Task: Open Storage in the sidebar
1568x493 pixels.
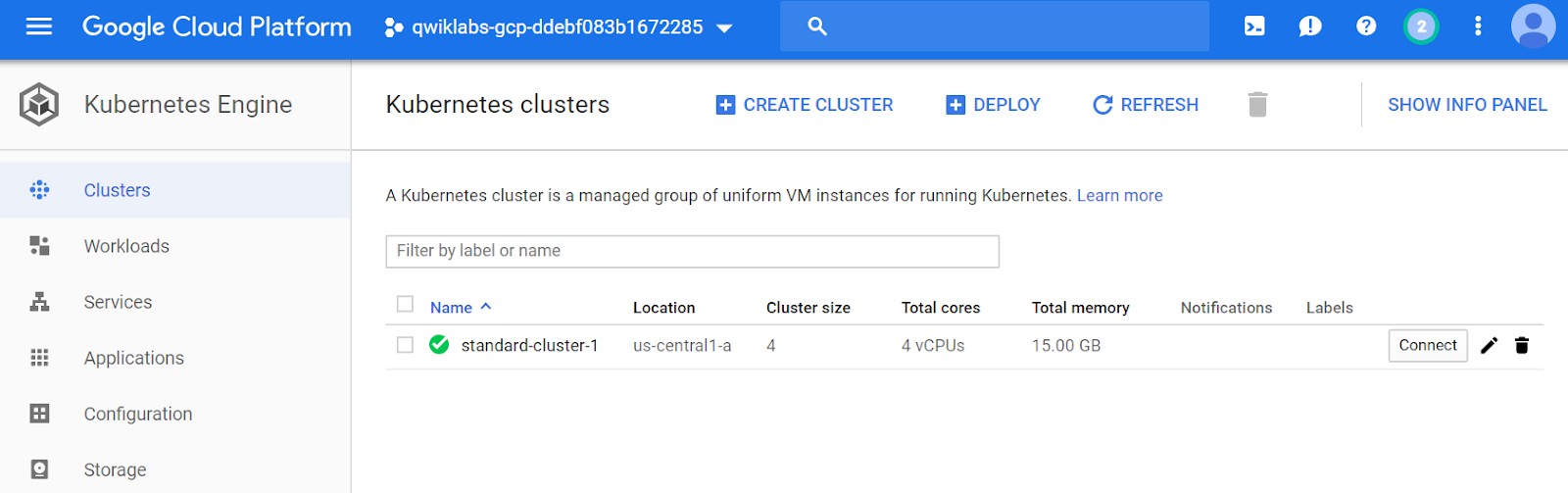Action: pos(175,469)
